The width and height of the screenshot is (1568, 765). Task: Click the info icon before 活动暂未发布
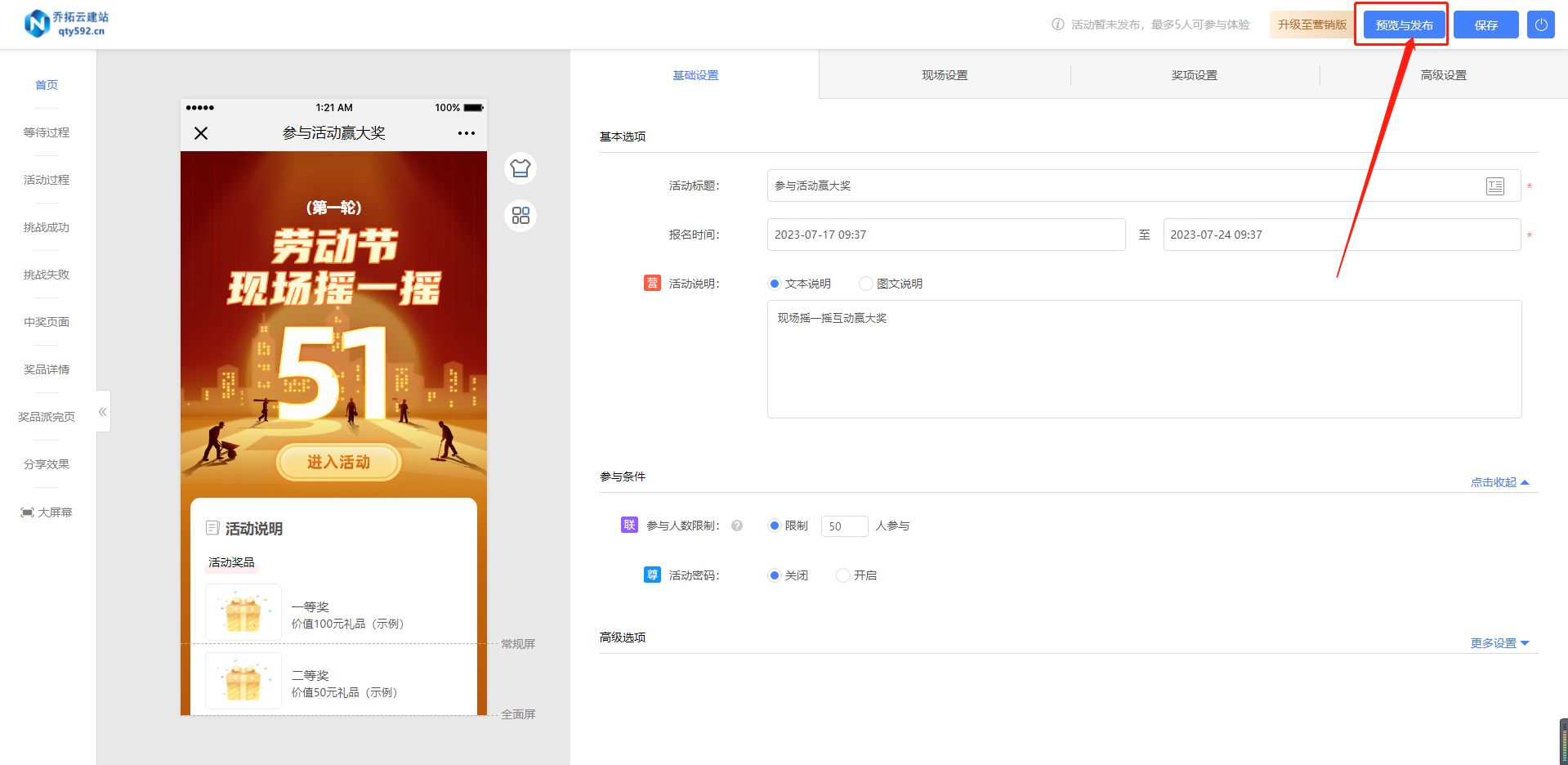pos(1057,25)
